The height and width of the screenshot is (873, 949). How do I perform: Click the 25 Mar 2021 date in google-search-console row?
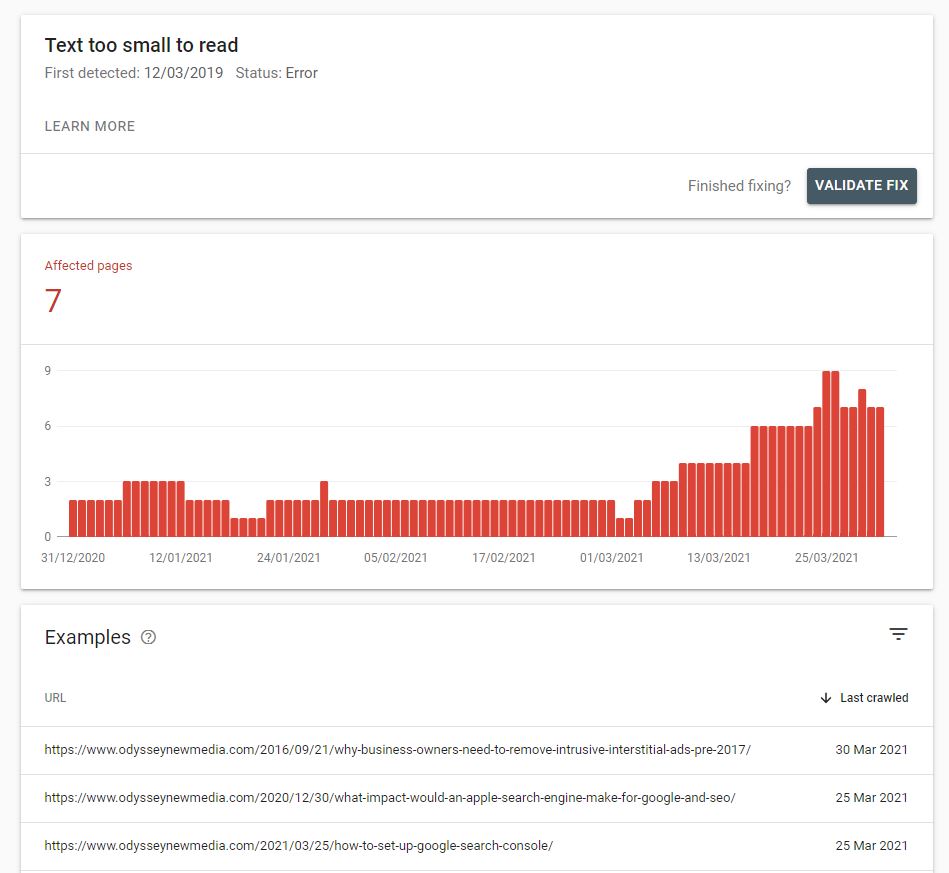pyautogui.click(x=872, y=846)
